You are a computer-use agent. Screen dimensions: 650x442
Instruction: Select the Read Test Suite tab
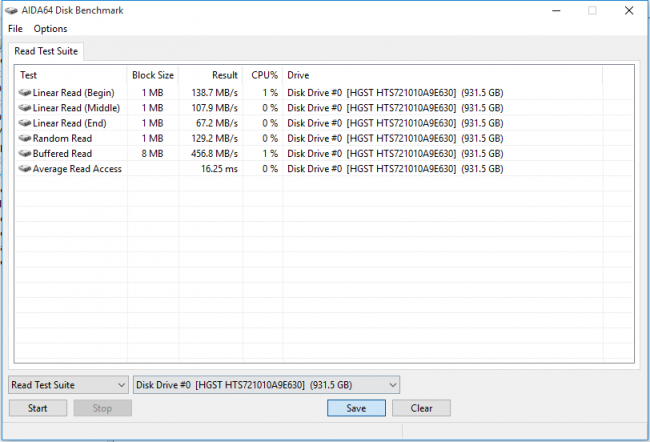[x=46, y=51]
